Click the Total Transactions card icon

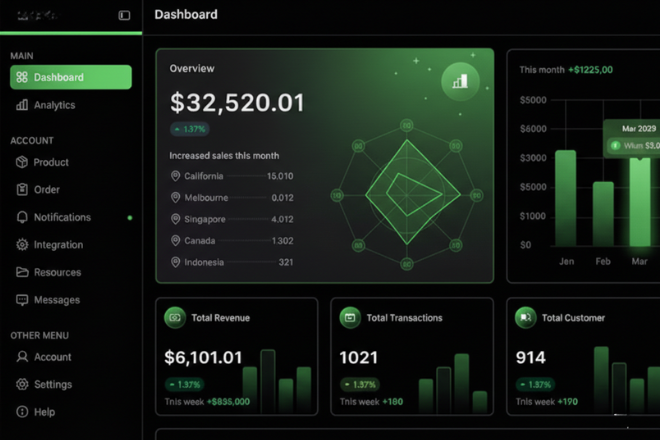350,317
